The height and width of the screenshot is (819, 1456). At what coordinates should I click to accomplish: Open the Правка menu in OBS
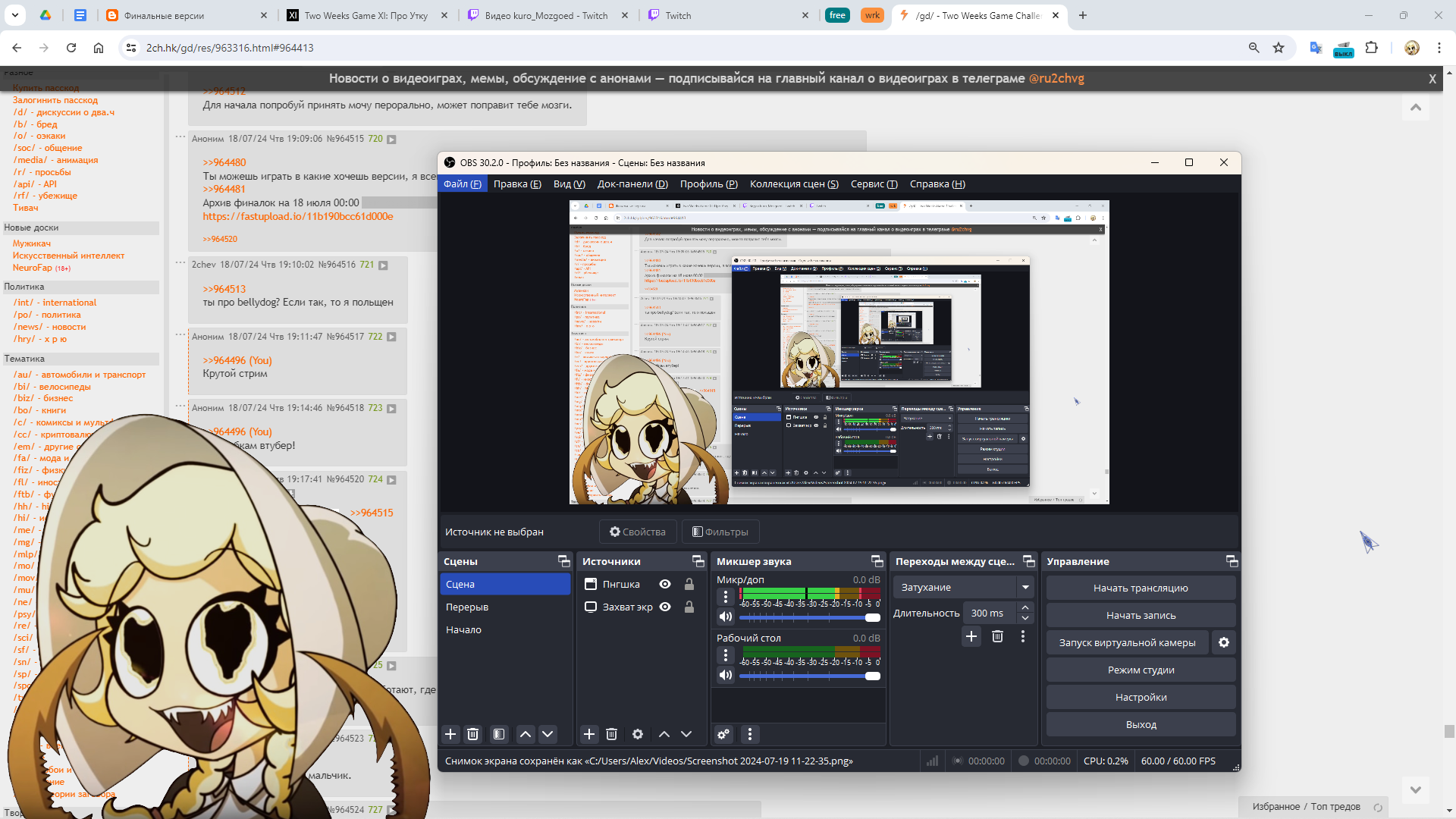tap(517, 184)
